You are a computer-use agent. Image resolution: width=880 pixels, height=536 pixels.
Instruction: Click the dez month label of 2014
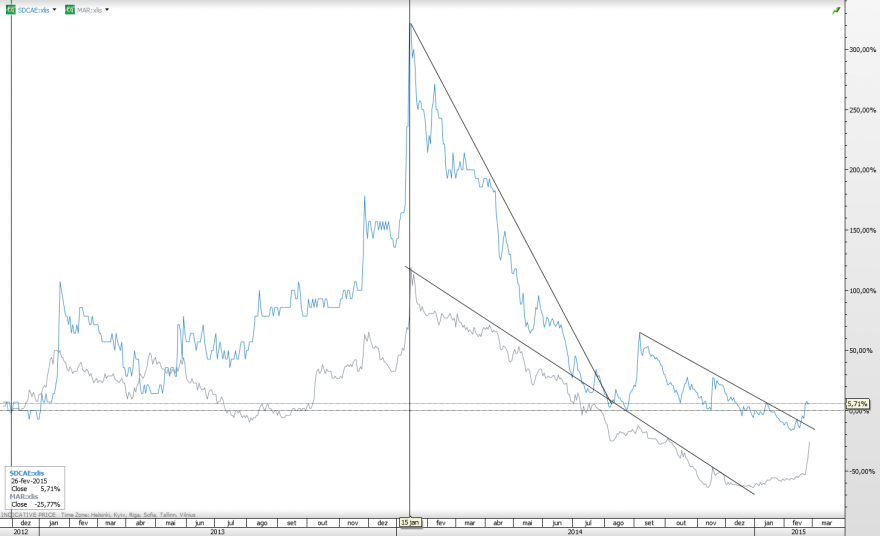pyautogui.click(x=739, y=523)
